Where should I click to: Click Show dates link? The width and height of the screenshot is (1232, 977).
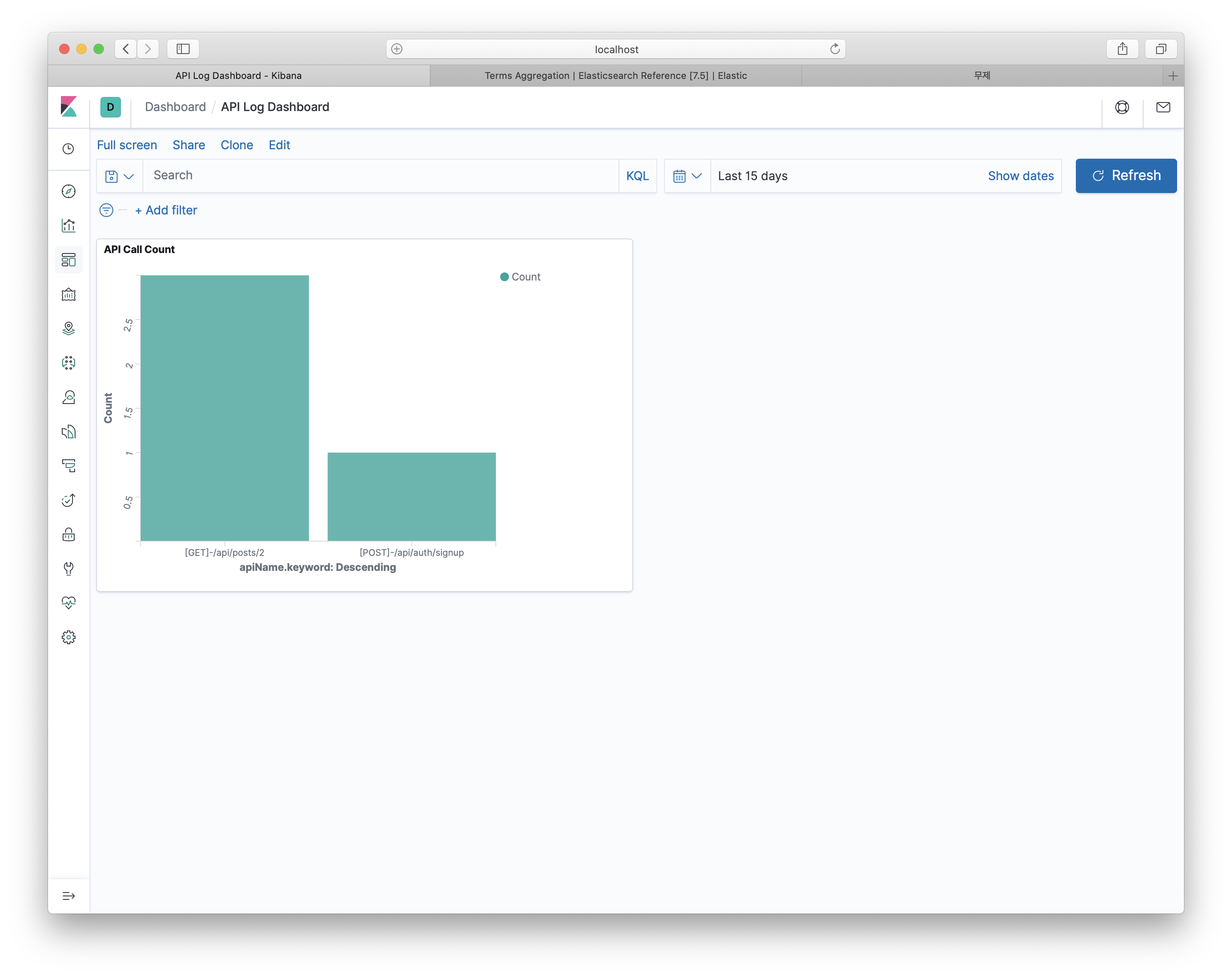click(1021, 176)
